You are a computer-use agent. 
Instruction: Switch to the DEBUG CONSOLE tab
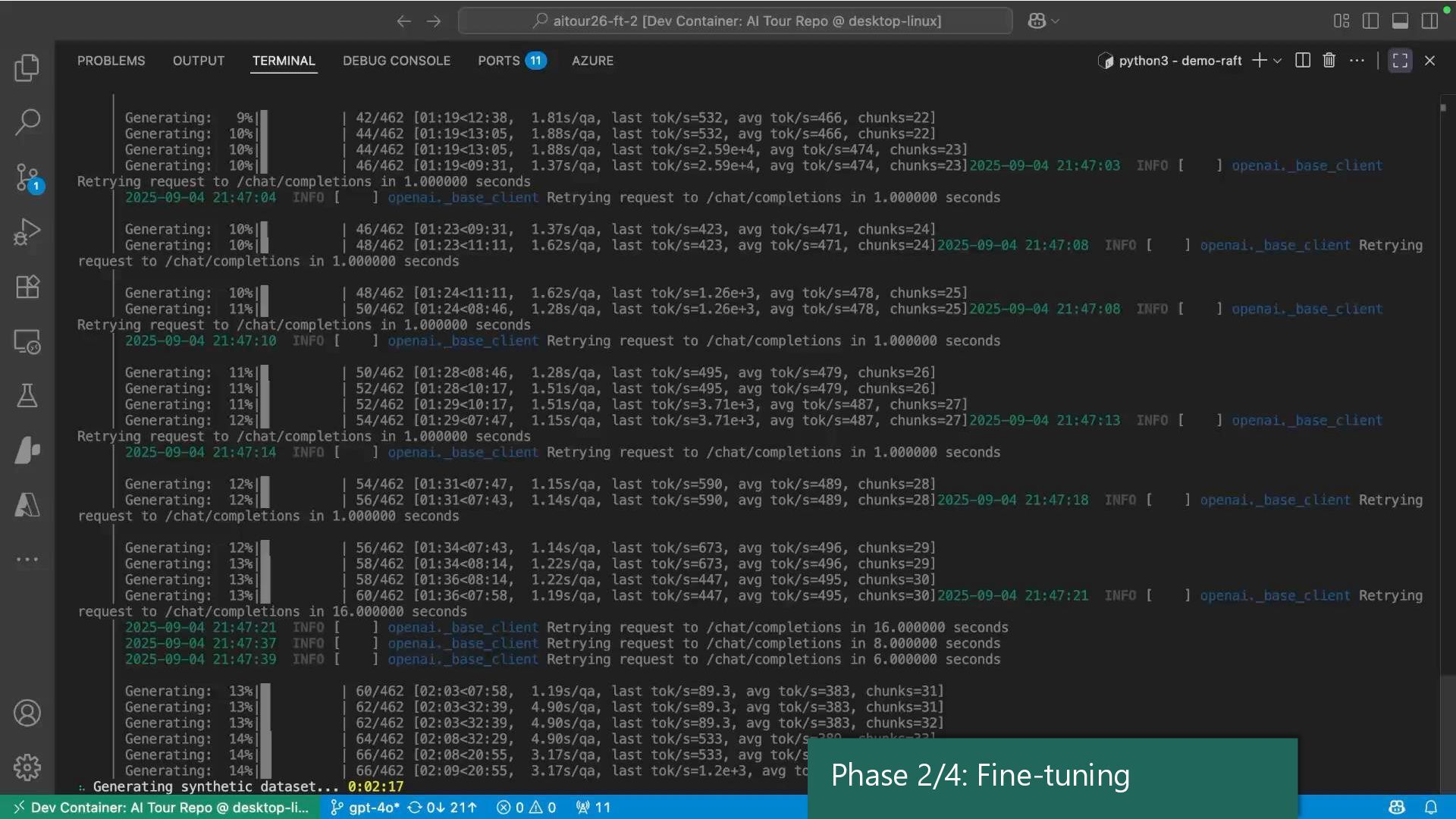coord(396,61)
